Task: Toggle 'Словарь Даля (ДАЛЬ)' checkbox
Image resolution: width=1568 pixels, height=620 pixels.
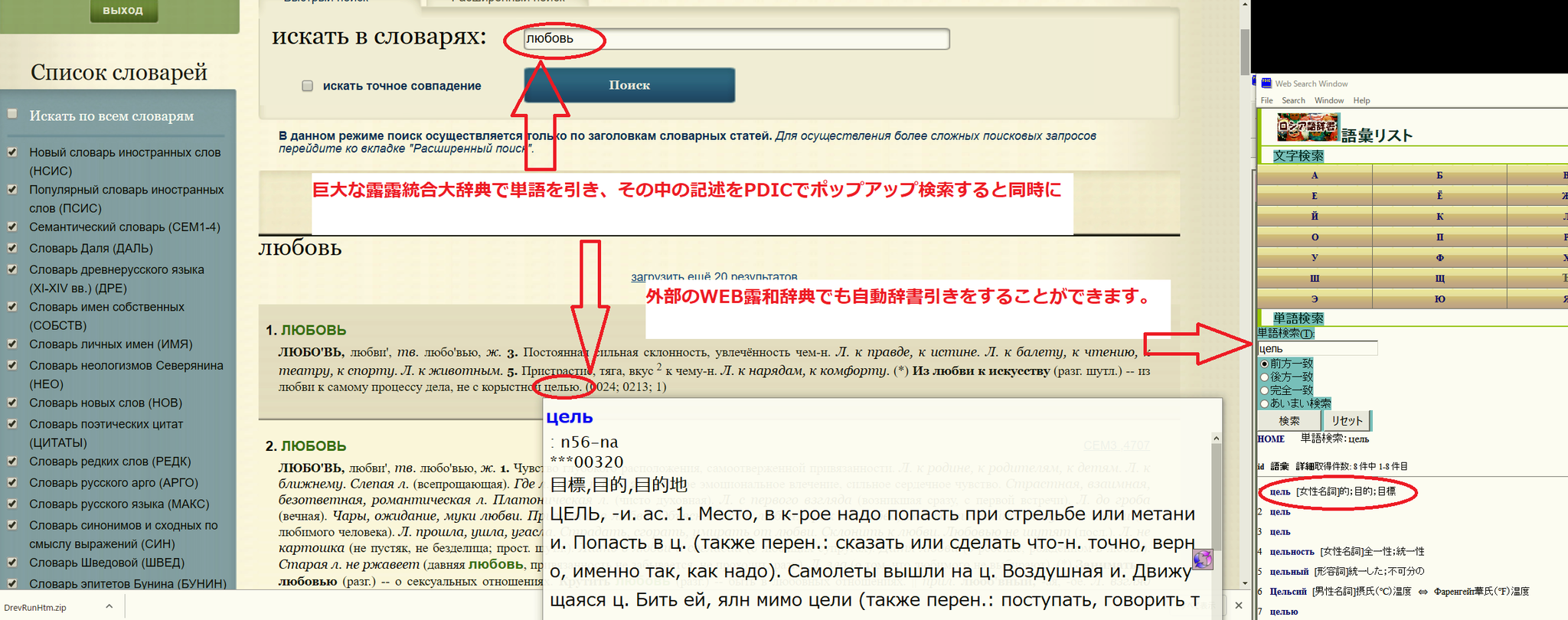Action: (x=12, y=247)
